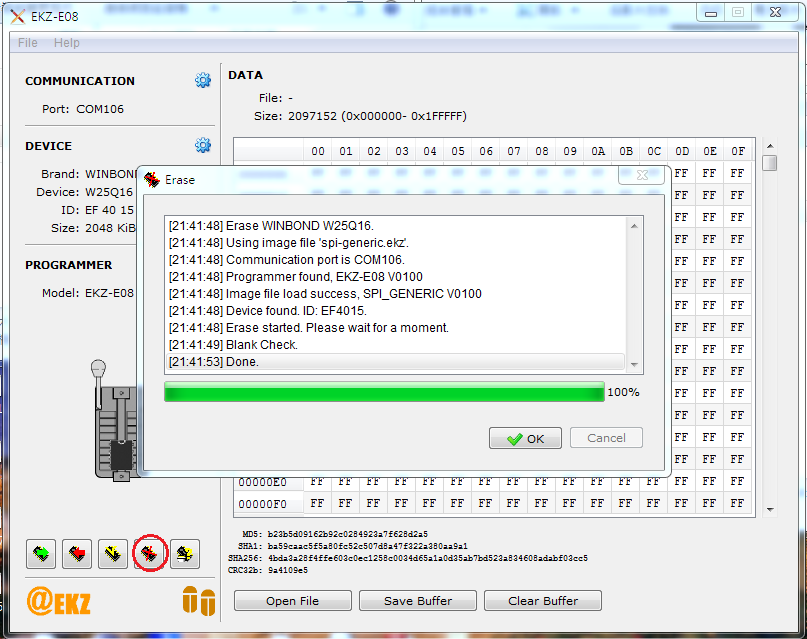Click the orange UU logo icon

coord(199,601)
